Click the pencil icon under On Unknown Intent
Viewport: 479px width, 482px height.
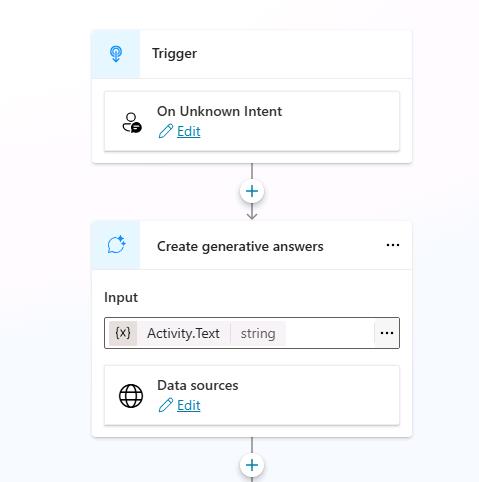166,131
